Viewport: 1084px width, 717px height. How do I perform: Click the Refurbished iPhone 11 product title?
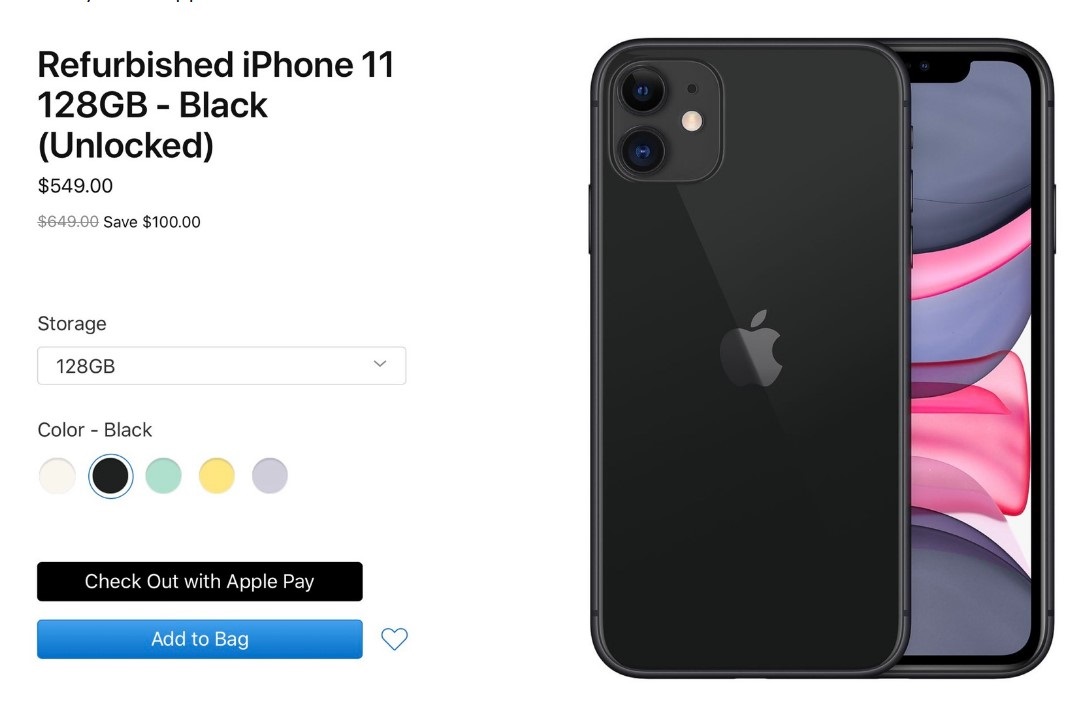pos(216,105)
